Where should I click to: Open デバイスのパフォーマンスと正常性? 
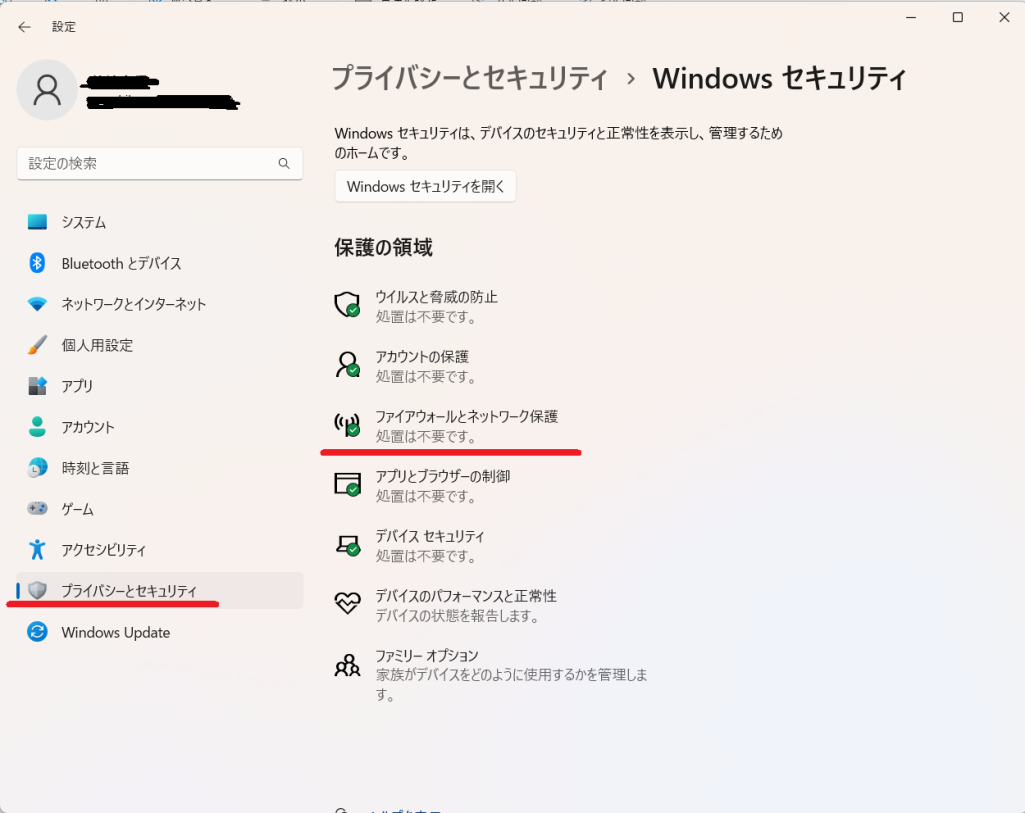pos(446,605)
